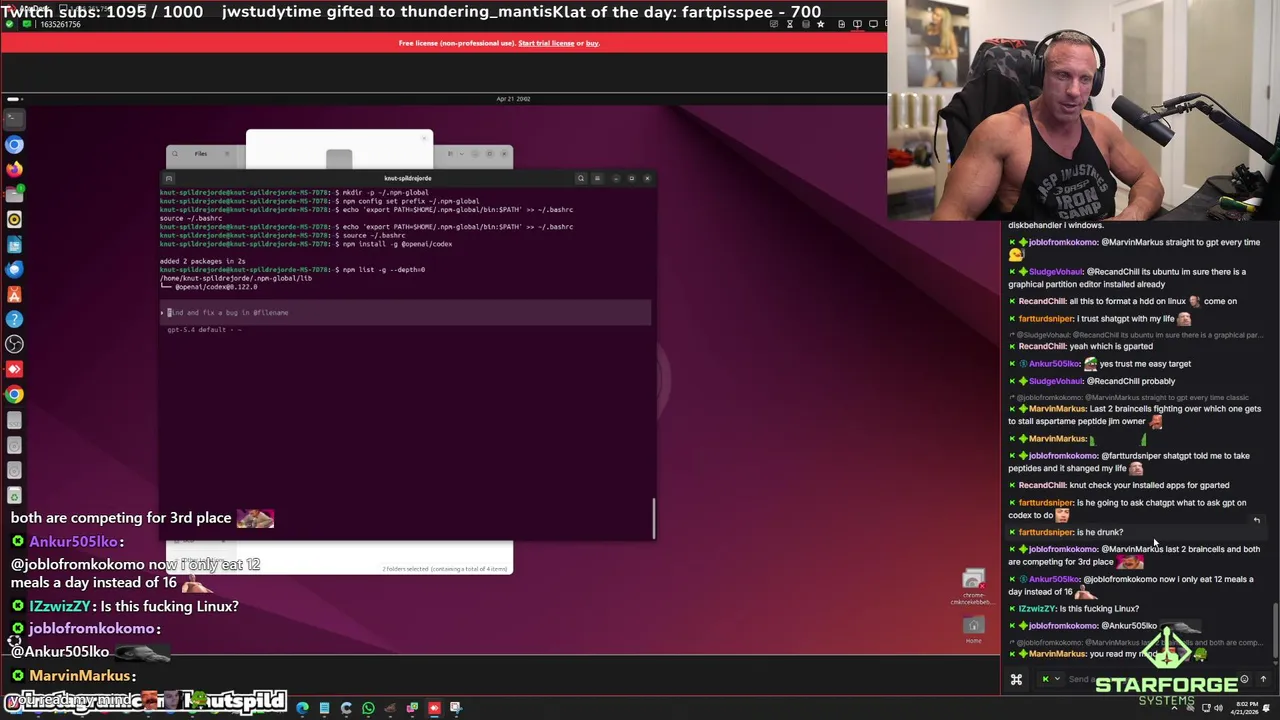Image resolution: width=1280 pixels, height=720 pixels.
Task: Click reply arrow beside farturdsniper codex message
Action: [x=1257, y=520]
